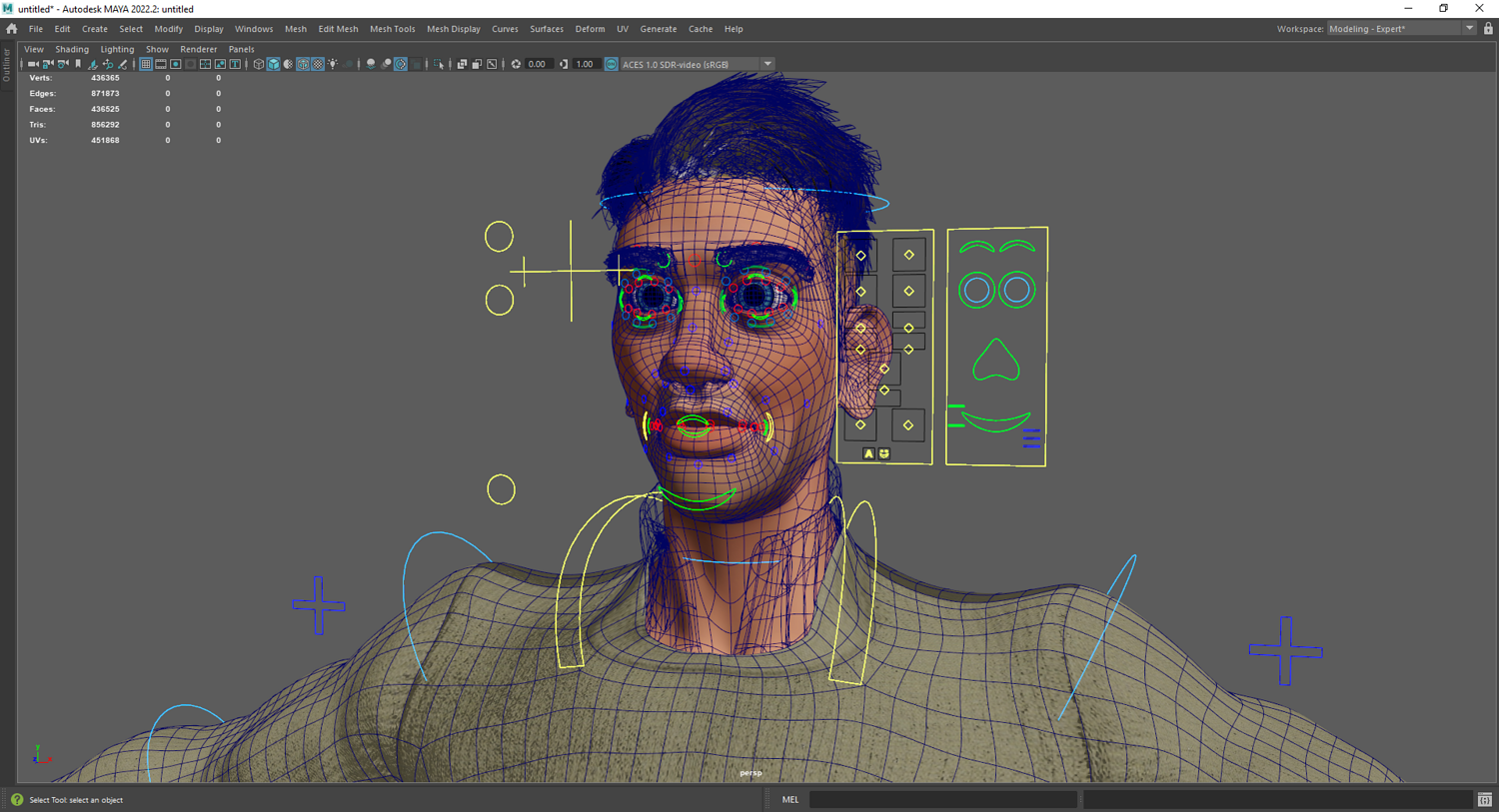Click the Home icon in the menu bar

pos(12,29)
